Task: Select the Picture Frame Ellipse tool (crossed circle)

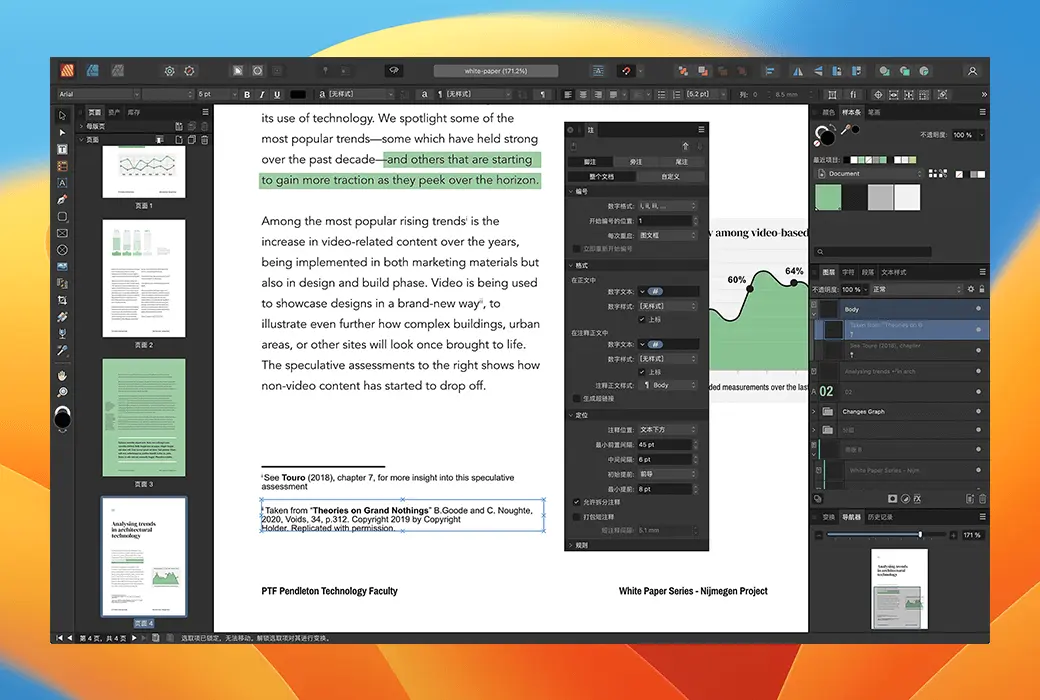Action: coord(62,250)
